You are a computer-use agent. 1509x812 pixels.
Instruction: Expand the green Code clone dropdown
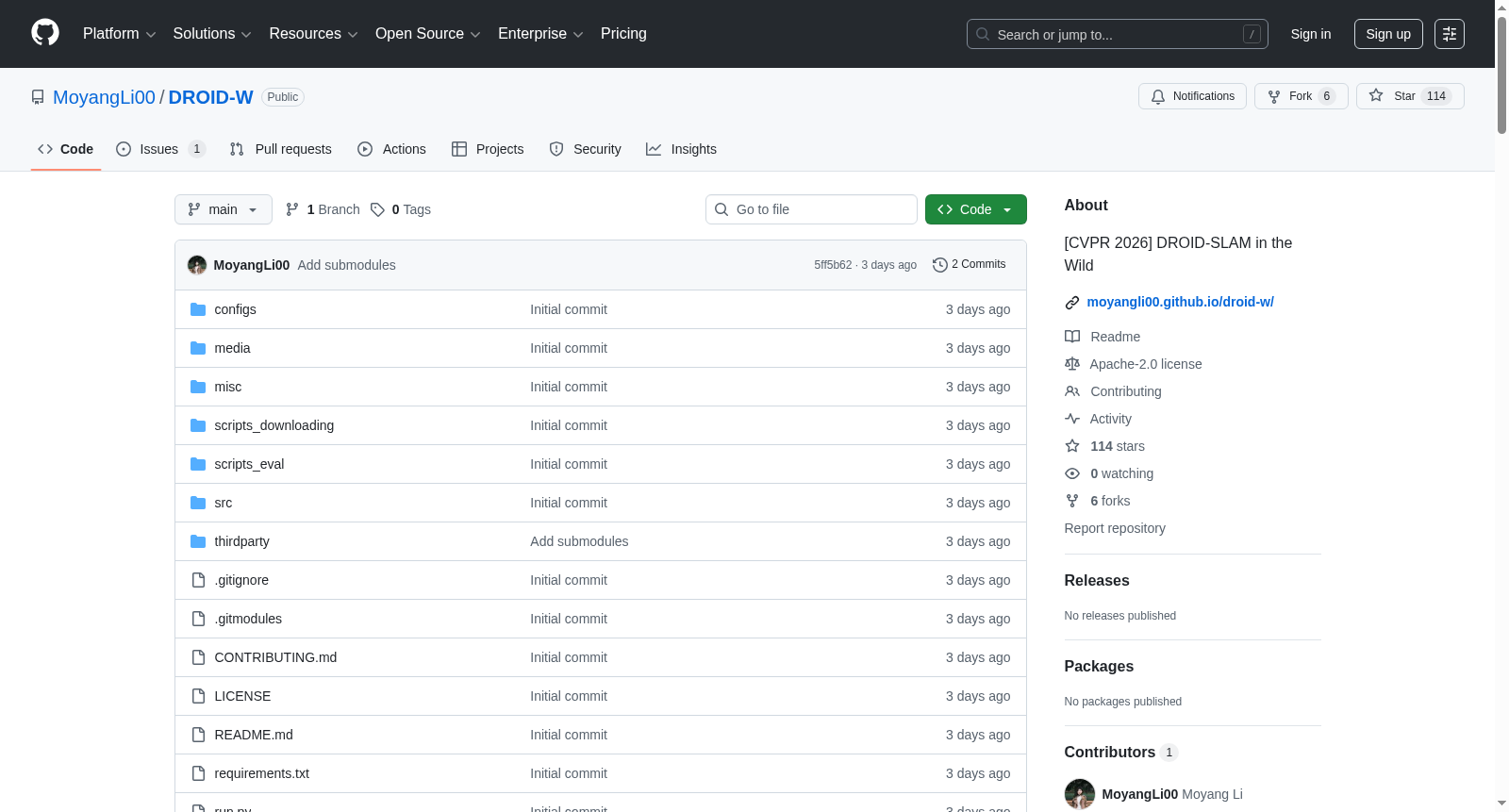(x=976, y=209)
